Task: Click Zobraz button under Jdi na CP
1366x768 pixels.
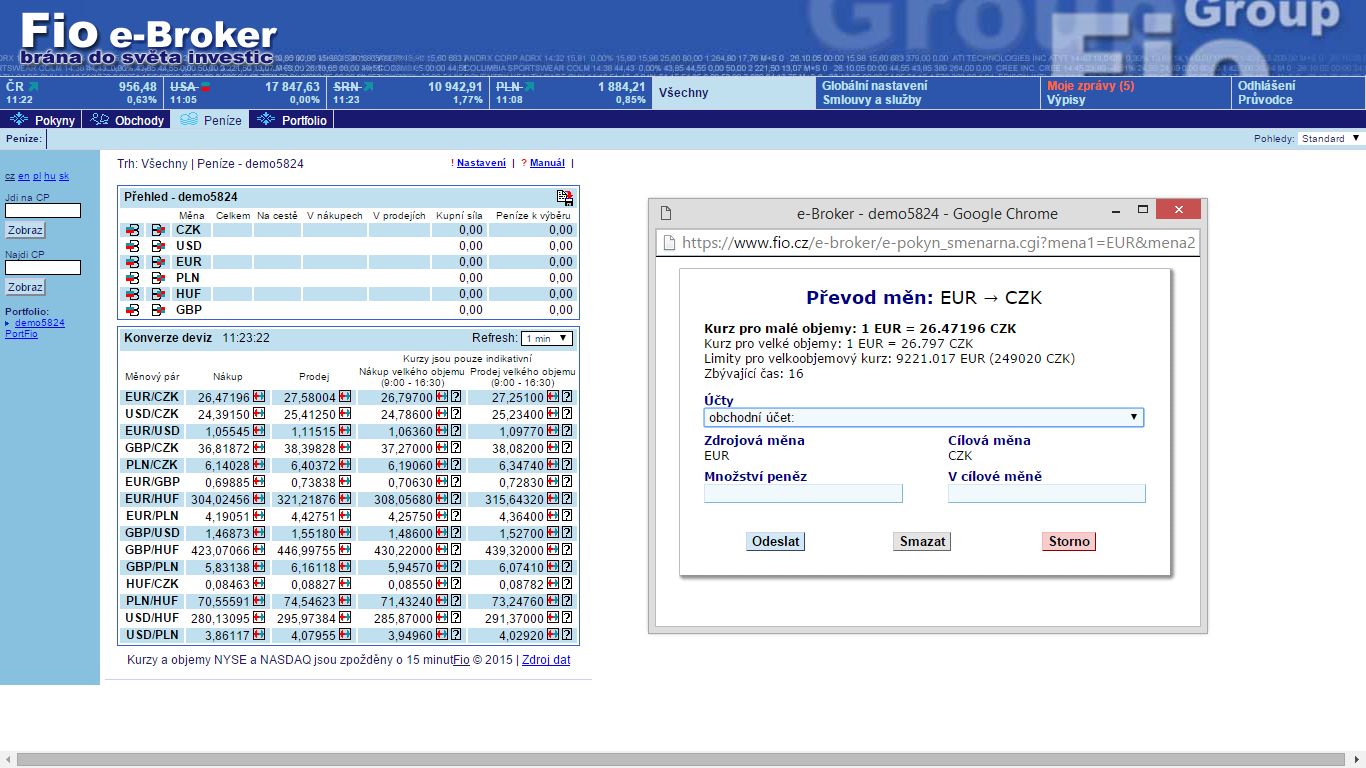Action: (x=25, y=230)
